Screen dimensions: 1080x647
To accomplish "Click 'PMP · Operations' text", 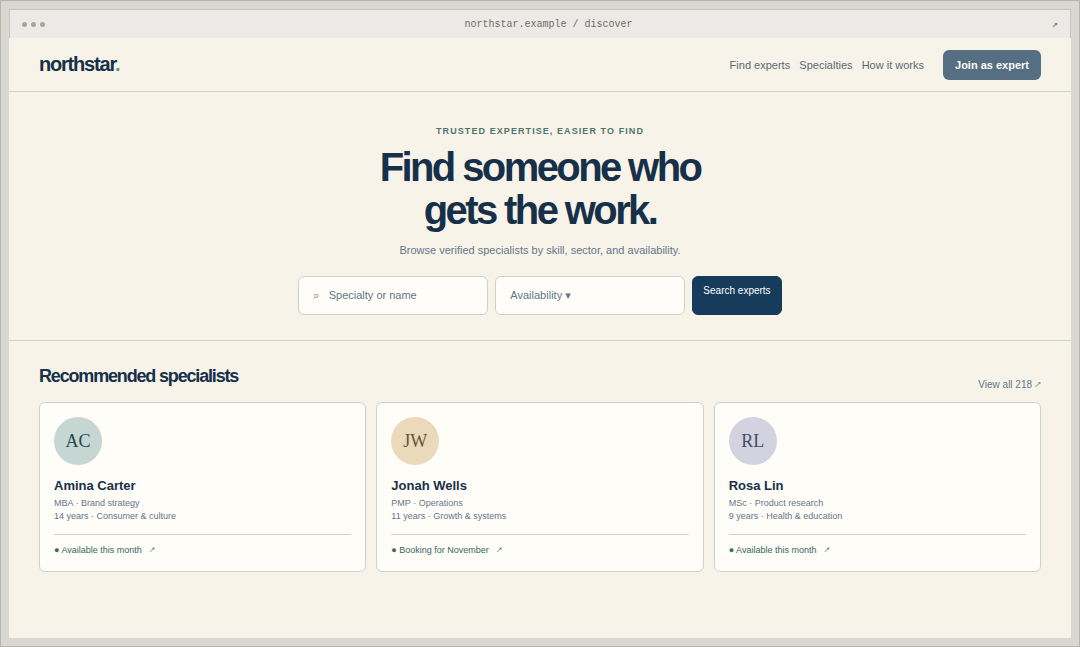I will point(427,503).
